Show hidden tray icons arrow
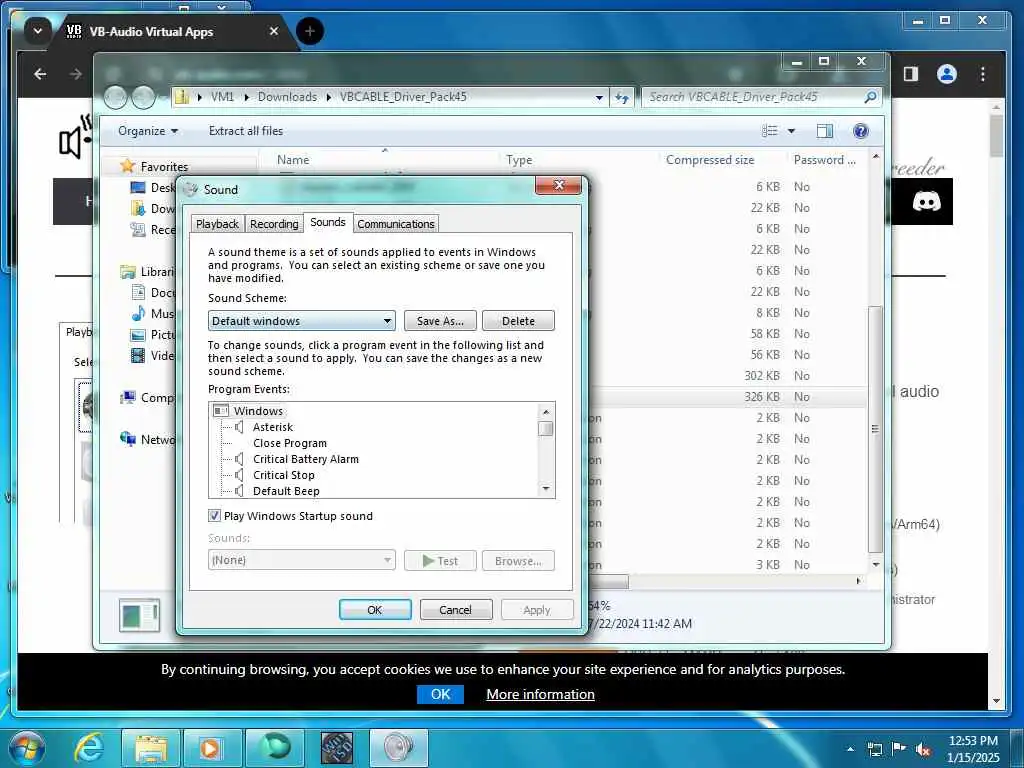Image resolution: width=1024 pixels, height=768 pixels. coord(850,749)
